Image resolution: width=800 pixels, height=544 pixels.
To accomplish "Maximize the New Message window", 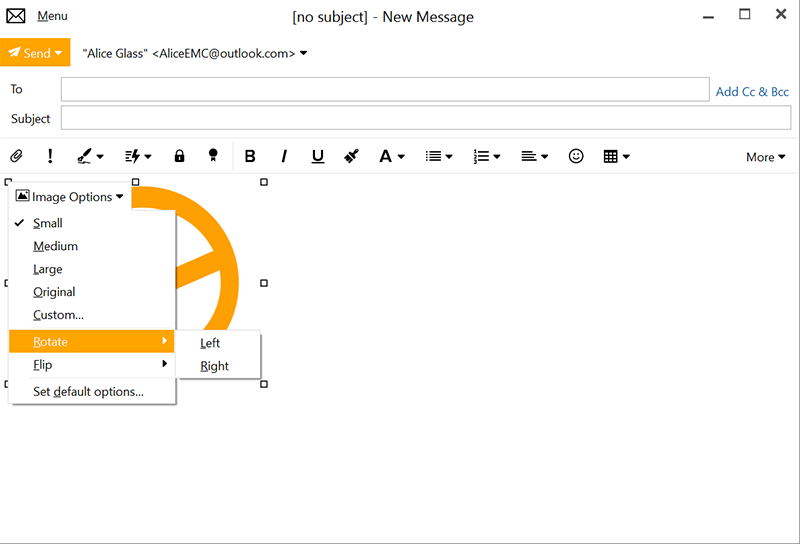I will point(745,15).
